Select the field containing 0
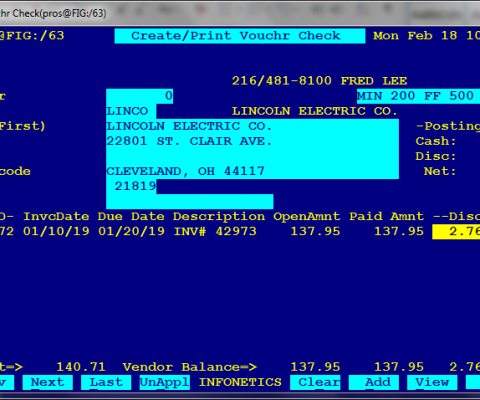The image size is (480, 400). coord(139,96)
